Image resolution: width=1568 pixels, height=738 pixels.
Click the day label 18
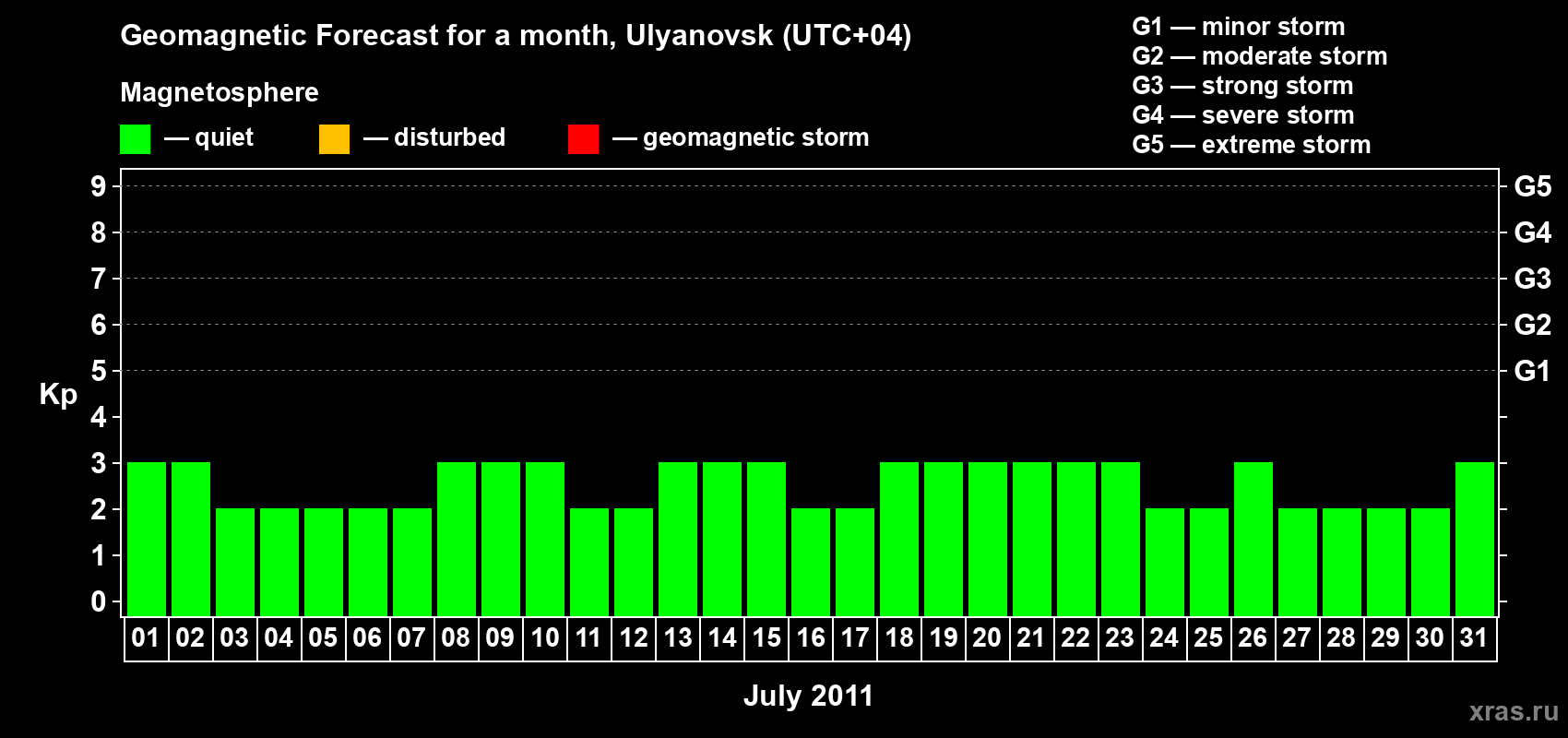tap(899, 637)
